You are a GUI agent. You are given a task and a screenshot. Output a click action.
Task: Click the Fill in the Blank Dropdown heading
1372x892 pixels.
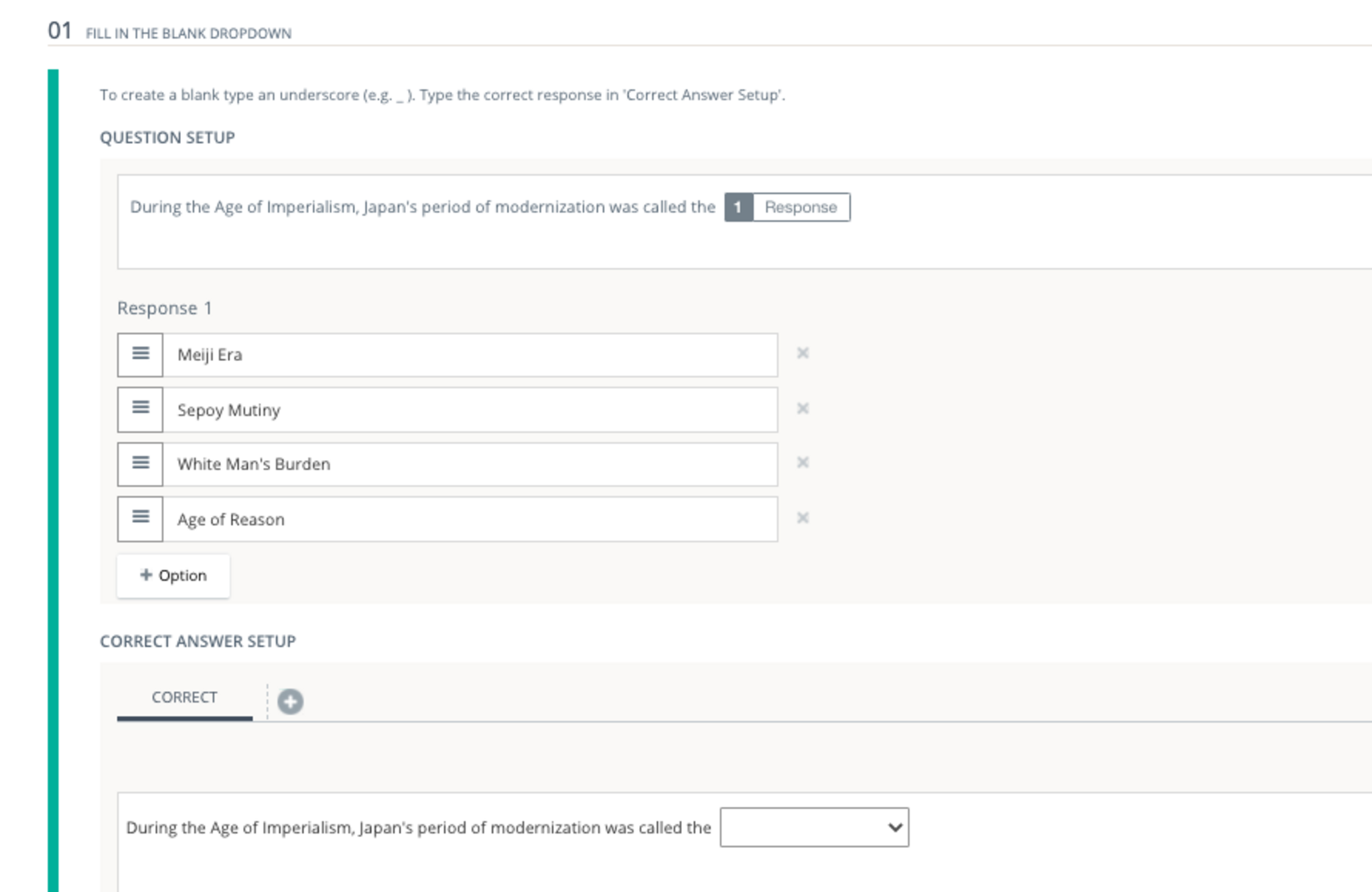tap(188, 33)
